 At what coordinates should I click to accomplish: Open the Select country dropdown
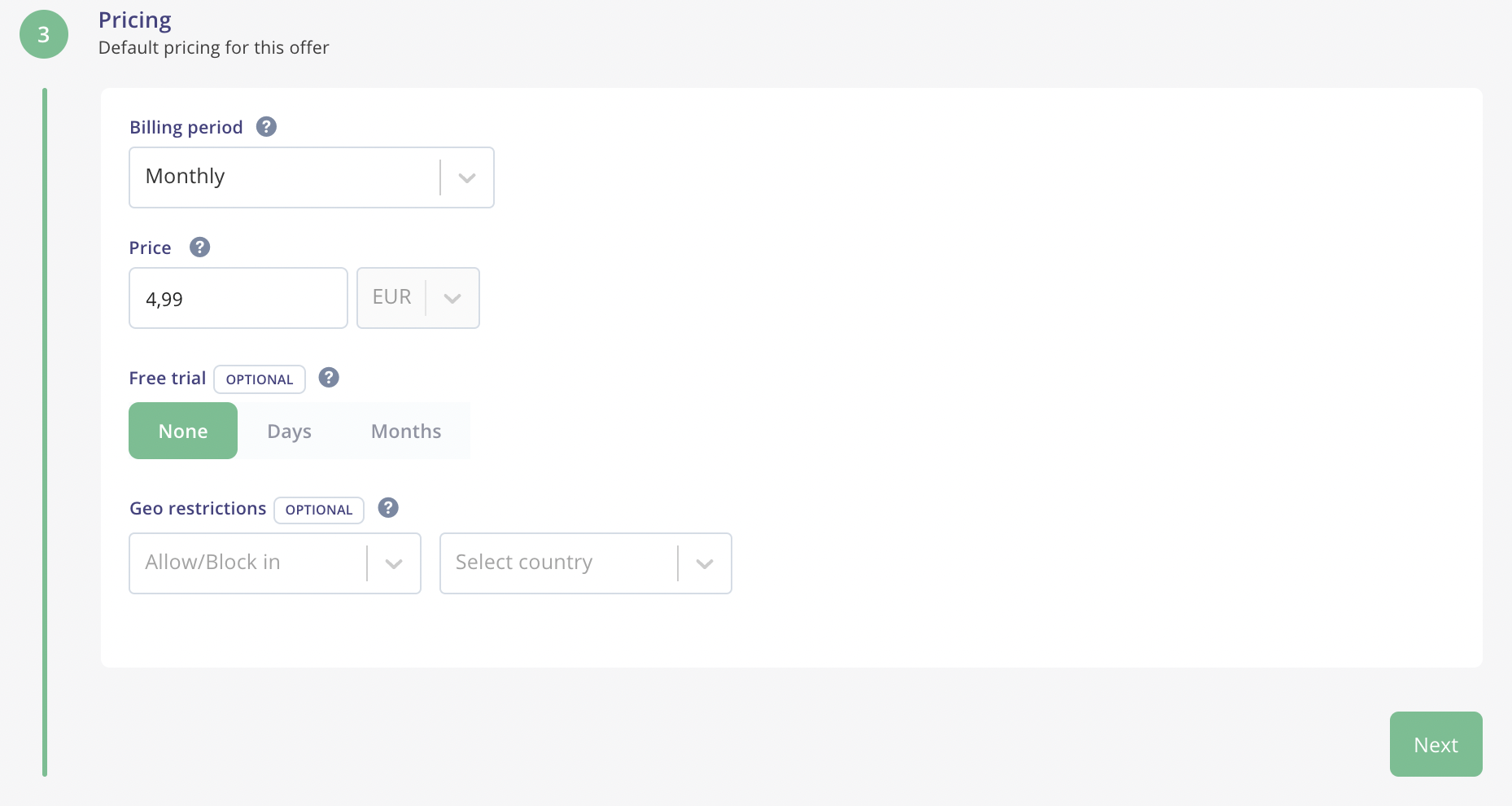(586, 563)
